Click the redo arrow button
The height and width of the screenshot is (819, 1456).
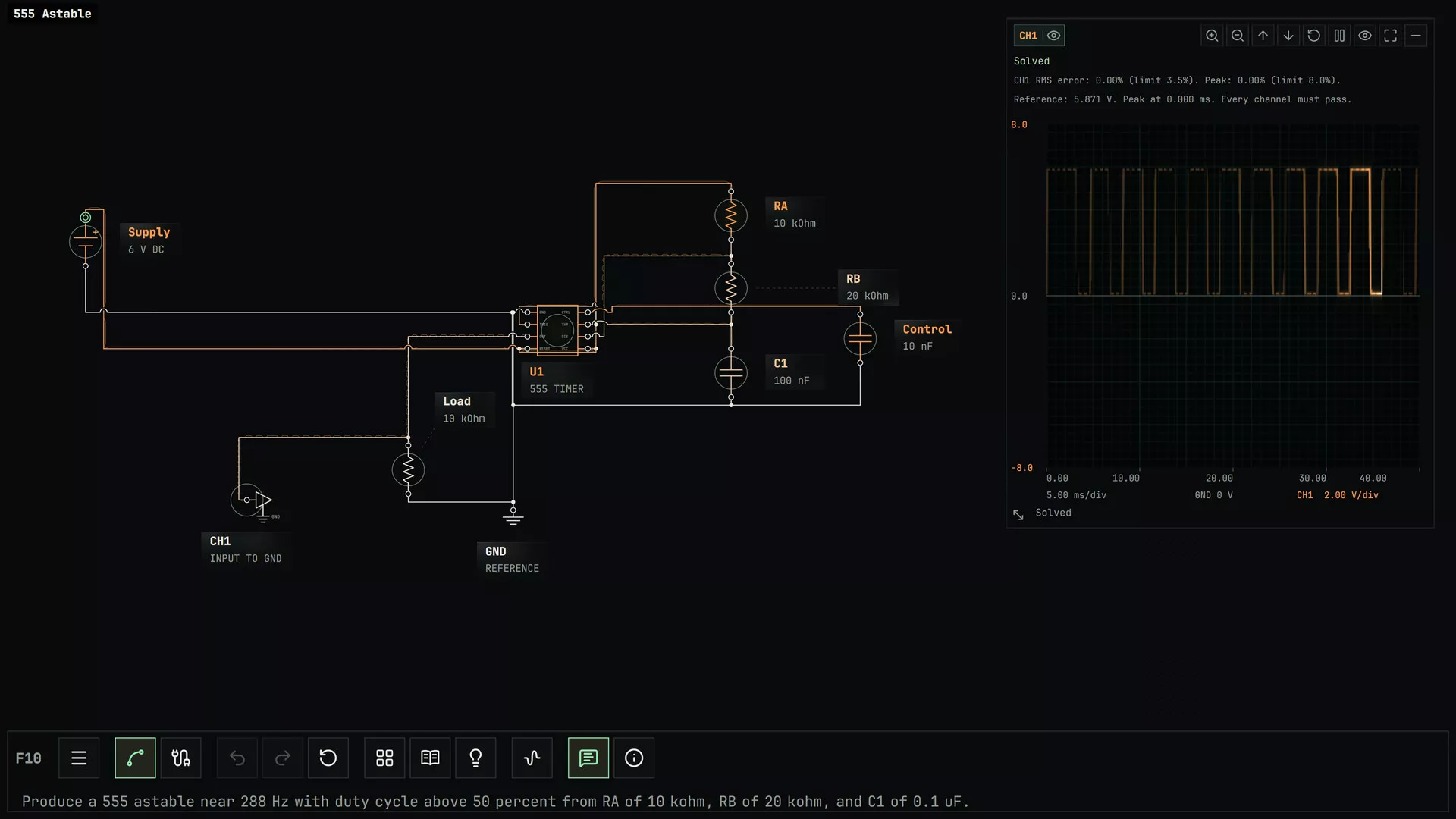[x=283, y=758]
